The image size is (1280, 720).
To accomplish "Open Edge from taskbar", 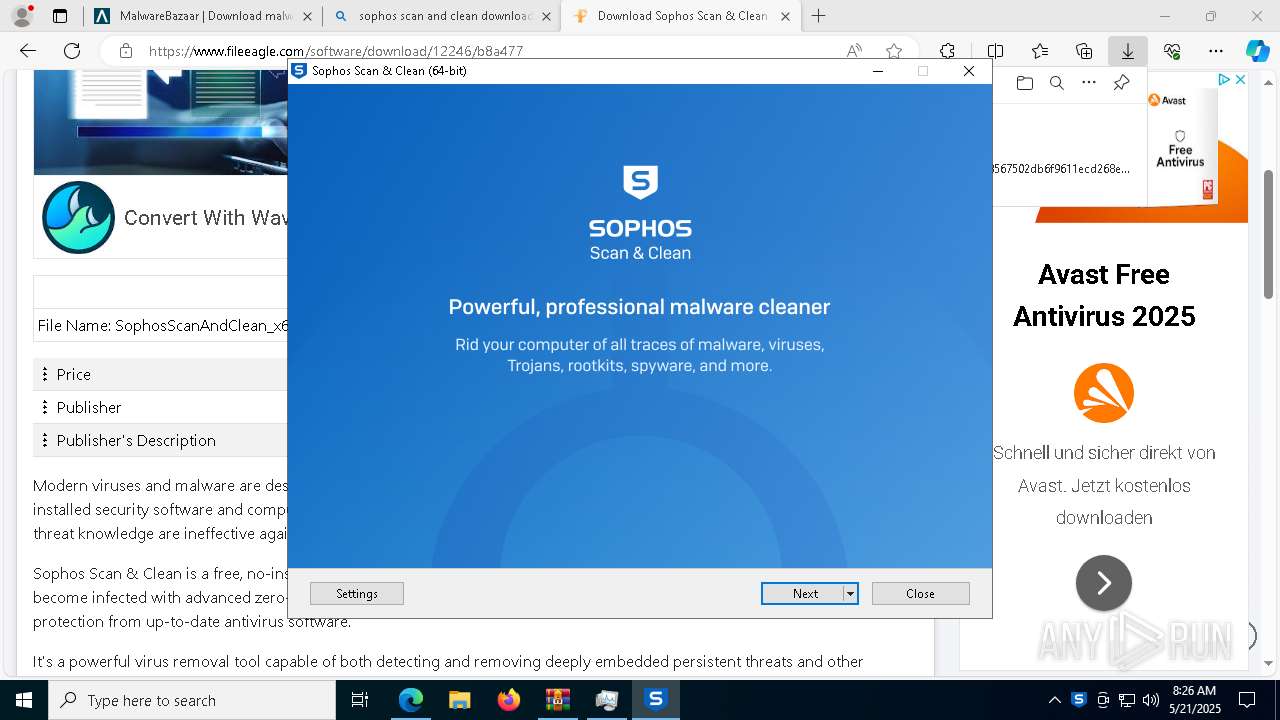I will [411, 700].
